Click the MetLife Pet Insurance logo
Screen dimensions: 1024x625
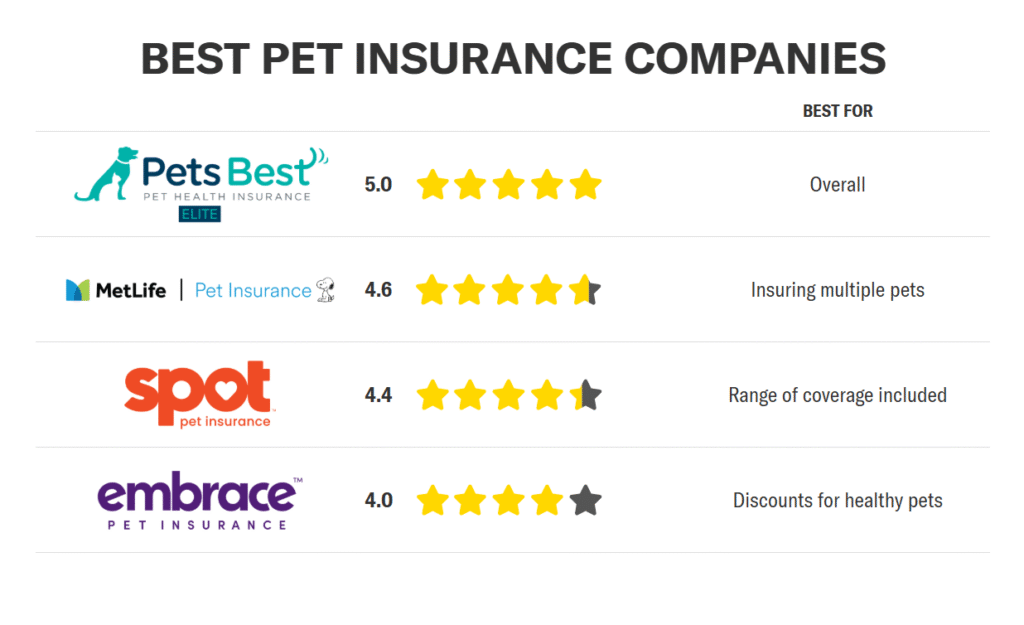point(200,289)
